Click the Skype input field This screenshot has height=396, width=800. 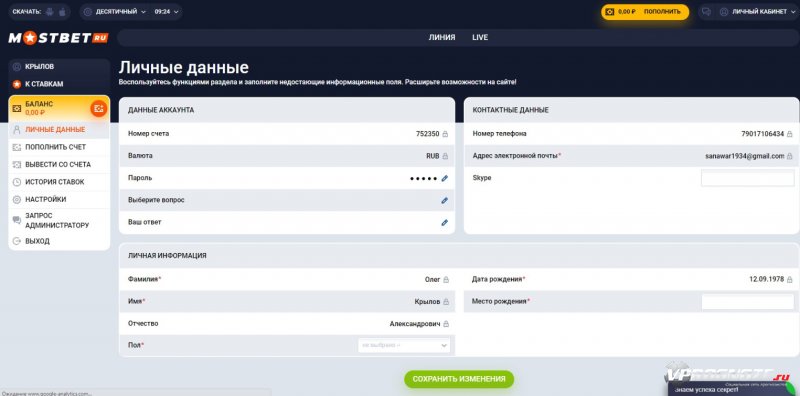[747, 178]
